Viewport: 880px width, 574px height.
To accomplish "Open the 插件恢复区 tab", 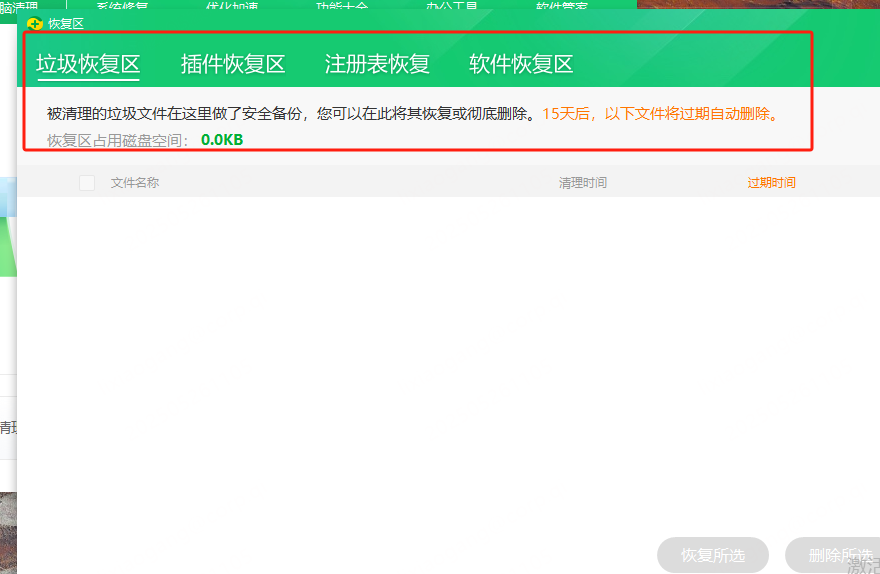I will (233, 65).
